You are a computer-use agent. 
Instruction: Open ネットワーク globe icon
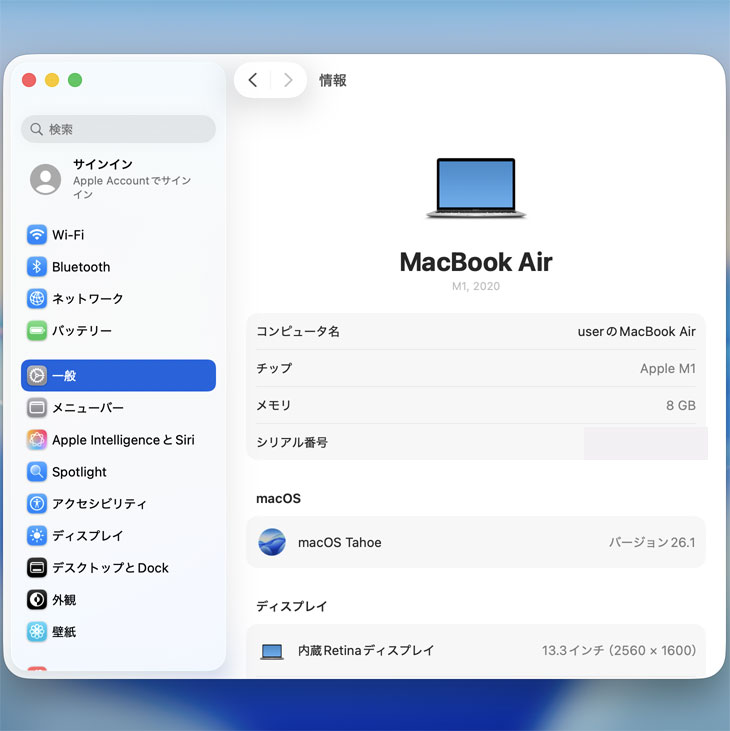[x=37, y=299]
